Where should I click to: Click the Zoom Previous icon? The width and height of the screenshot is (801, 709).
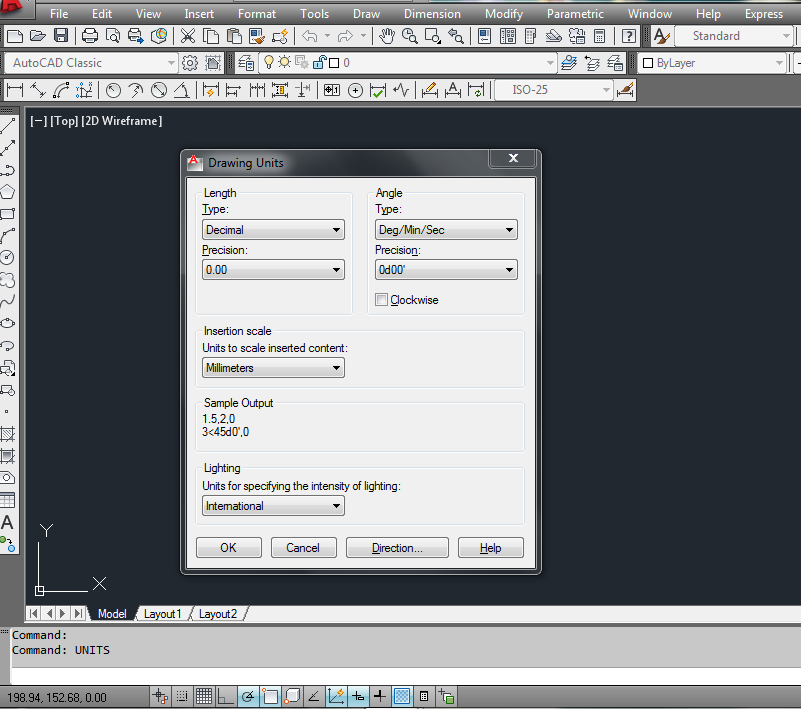456,36
